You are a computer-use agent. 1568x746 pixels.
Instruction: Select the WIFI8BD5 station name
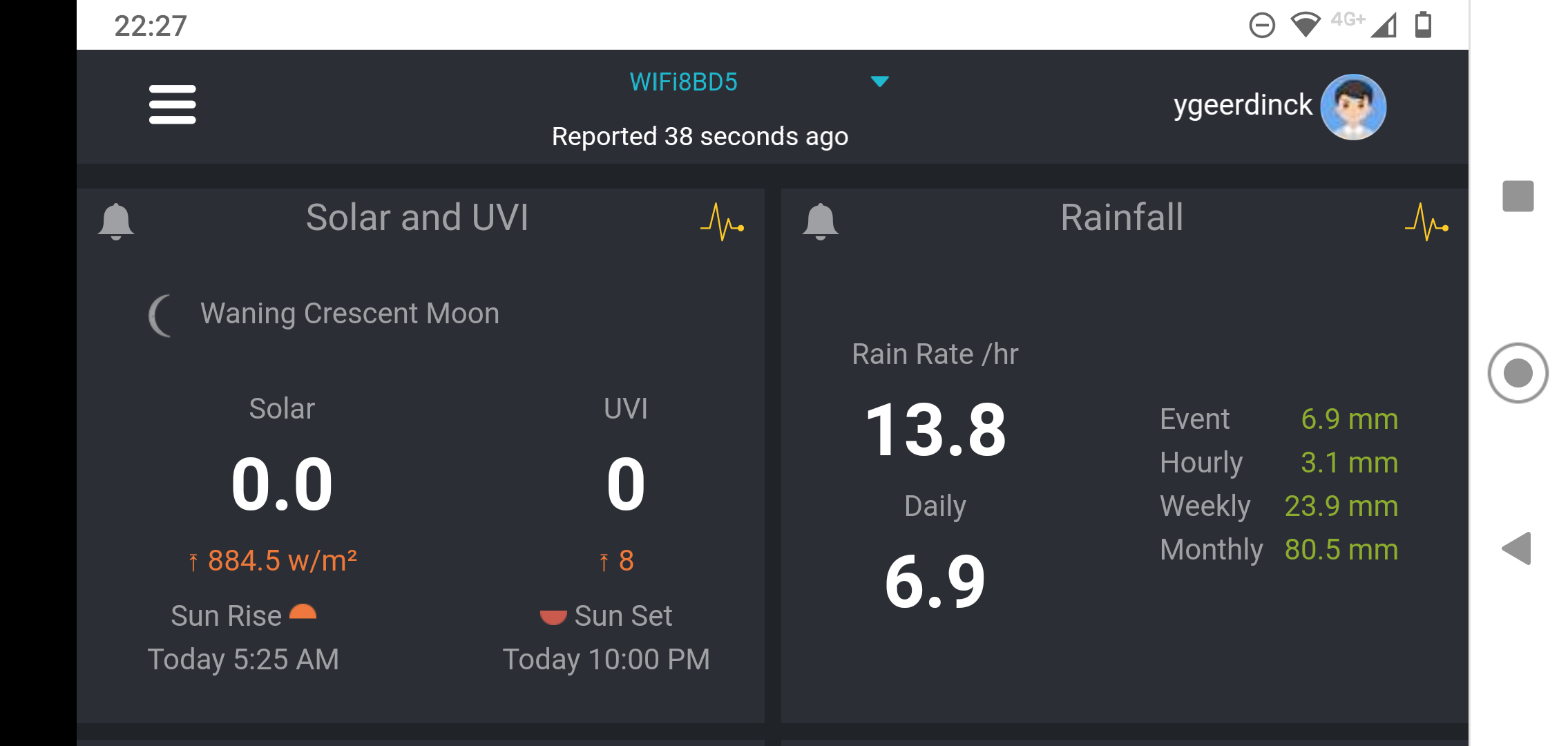(683, 82)
